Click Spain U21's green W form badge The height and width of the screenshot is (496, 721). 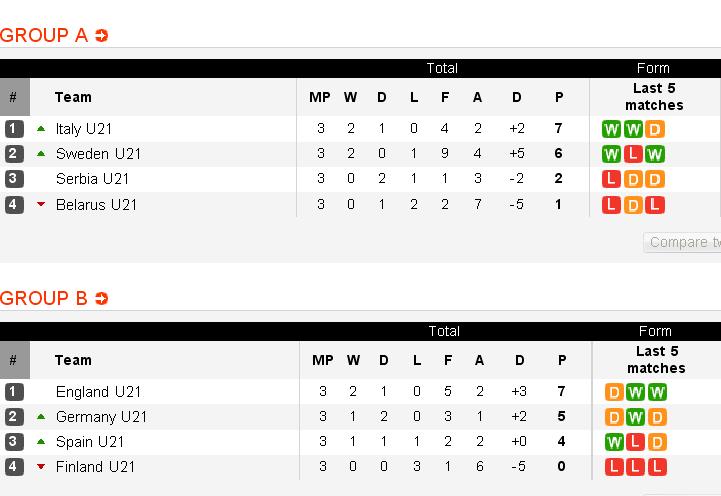click(x=614, y=442)
